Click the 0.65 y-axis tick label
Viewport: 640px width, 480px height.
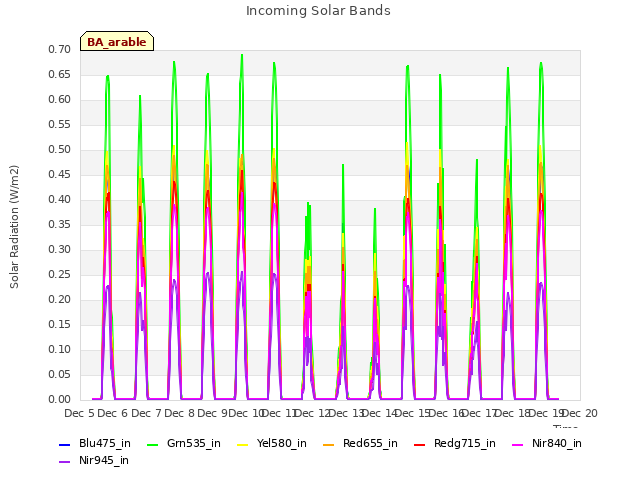[x=60, y=74]
